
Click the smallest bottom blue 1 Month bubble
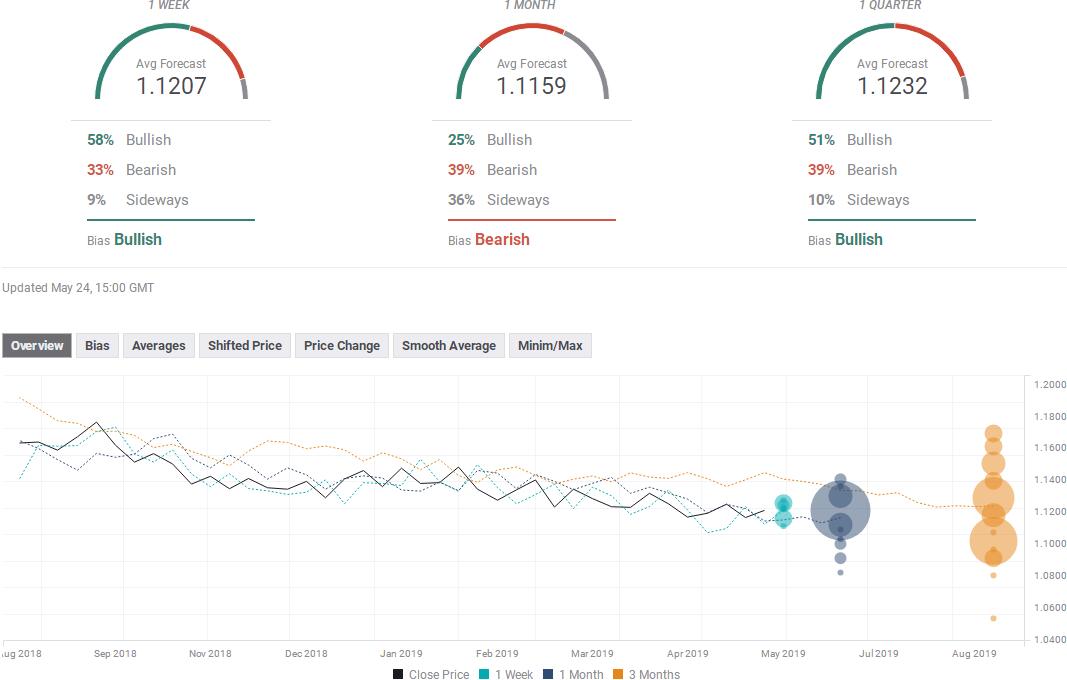pos(840,572)
